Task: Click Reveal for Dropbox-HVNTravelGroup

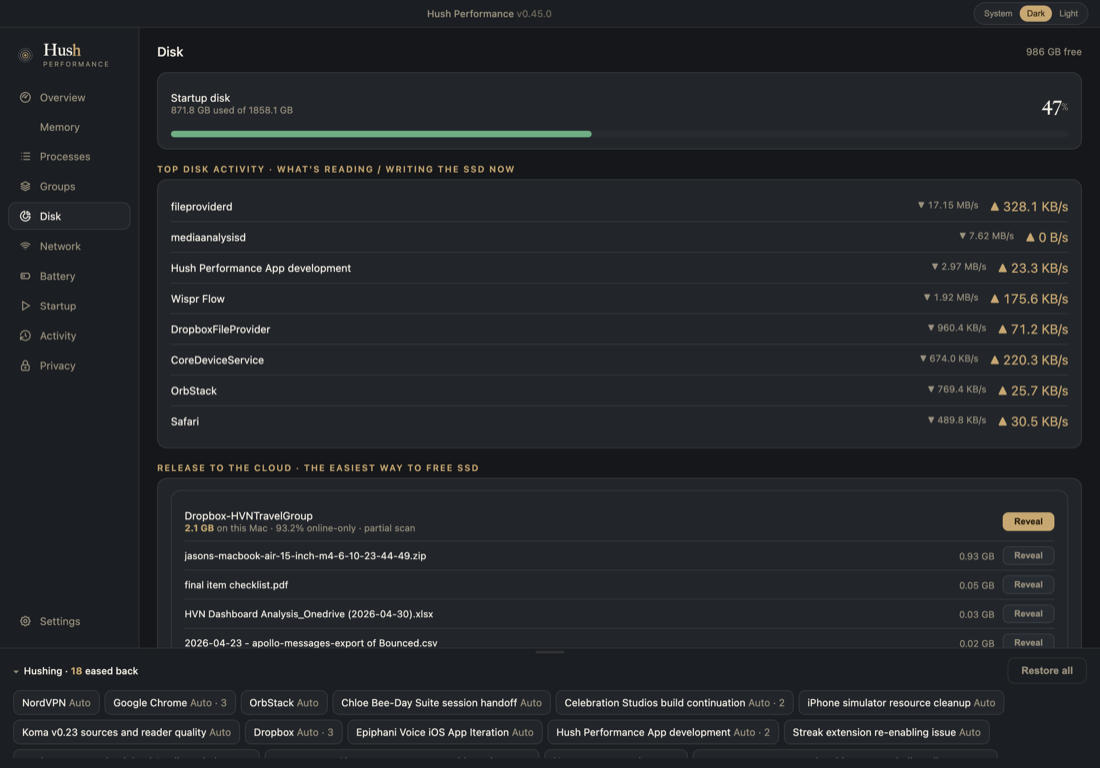Action: point(1028,521)
